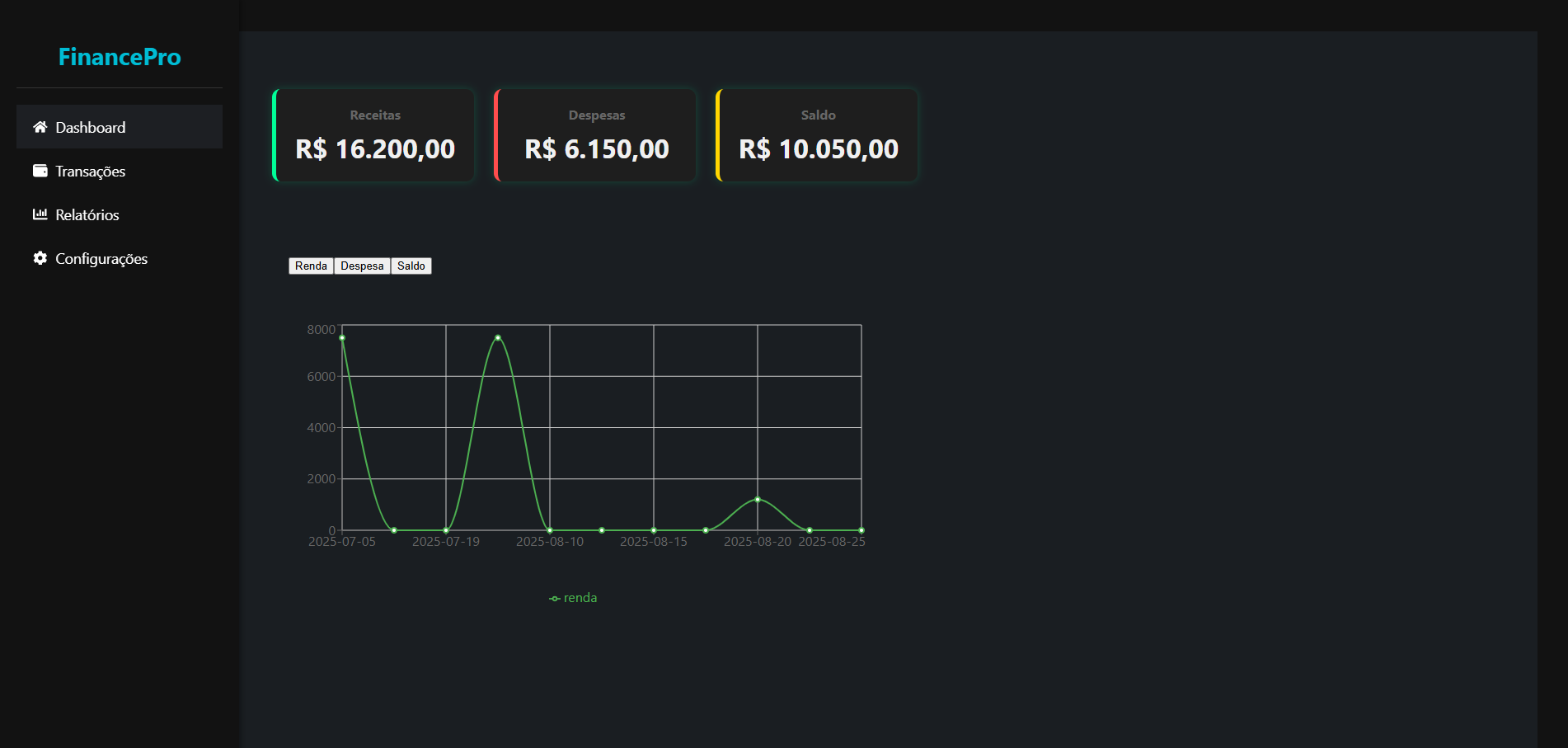Click the Saldo summary card
Image resolution: width=1568 pixels, height=748 pixels.
[x=817, y=134]
